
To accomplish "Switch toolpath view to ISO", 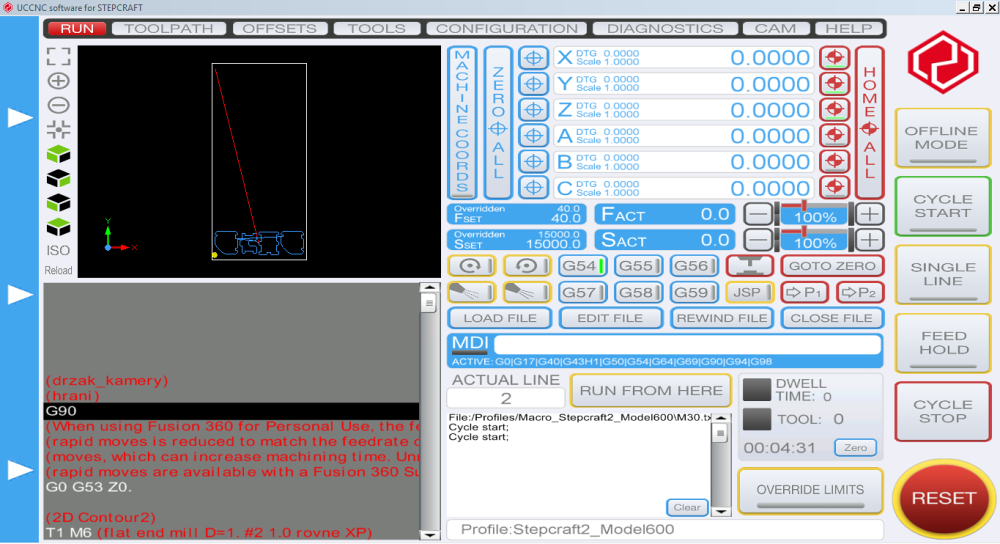I will coord(58,251).
